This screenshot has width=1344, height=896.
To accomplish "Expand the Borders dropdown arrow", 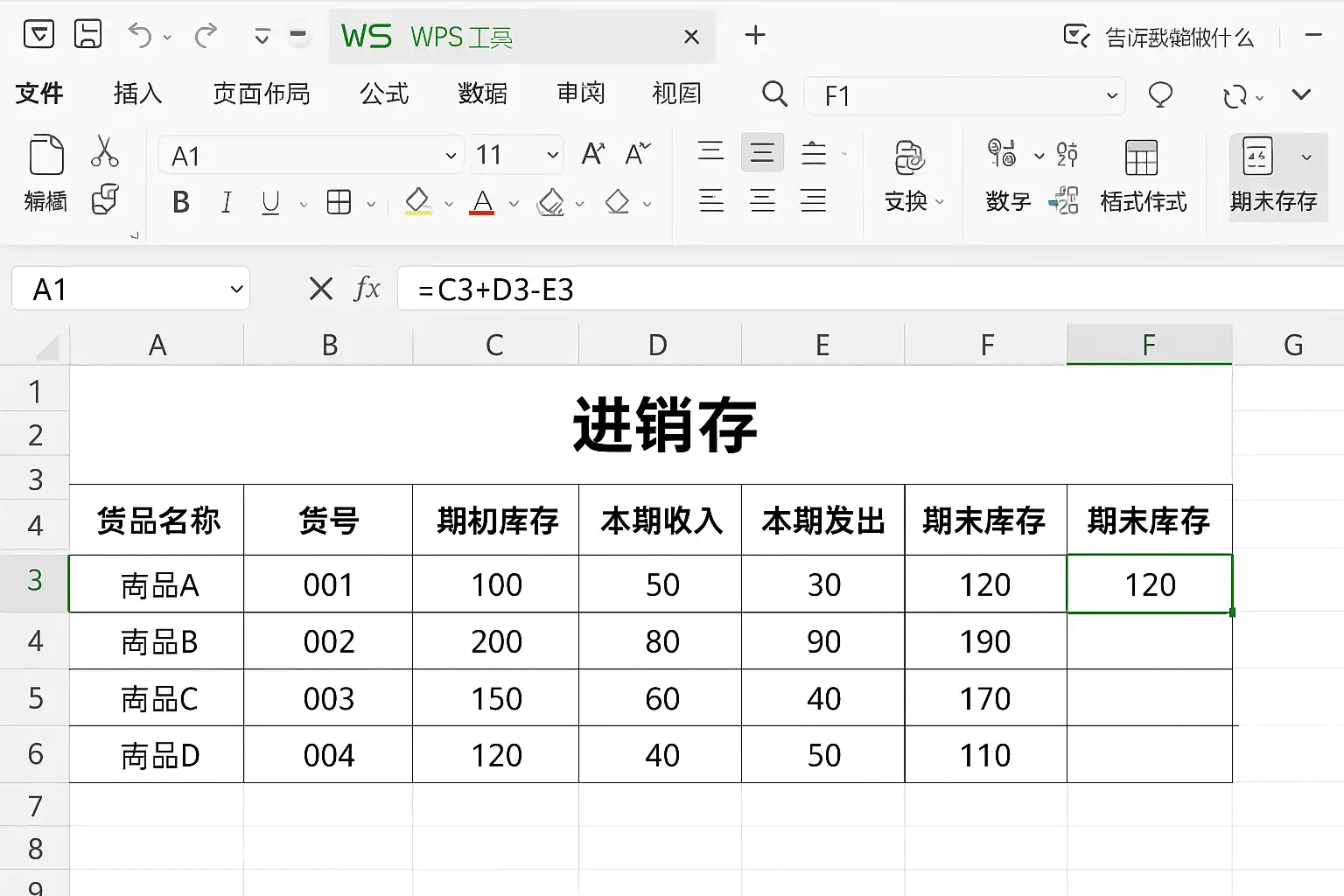I will click(371, 205).
